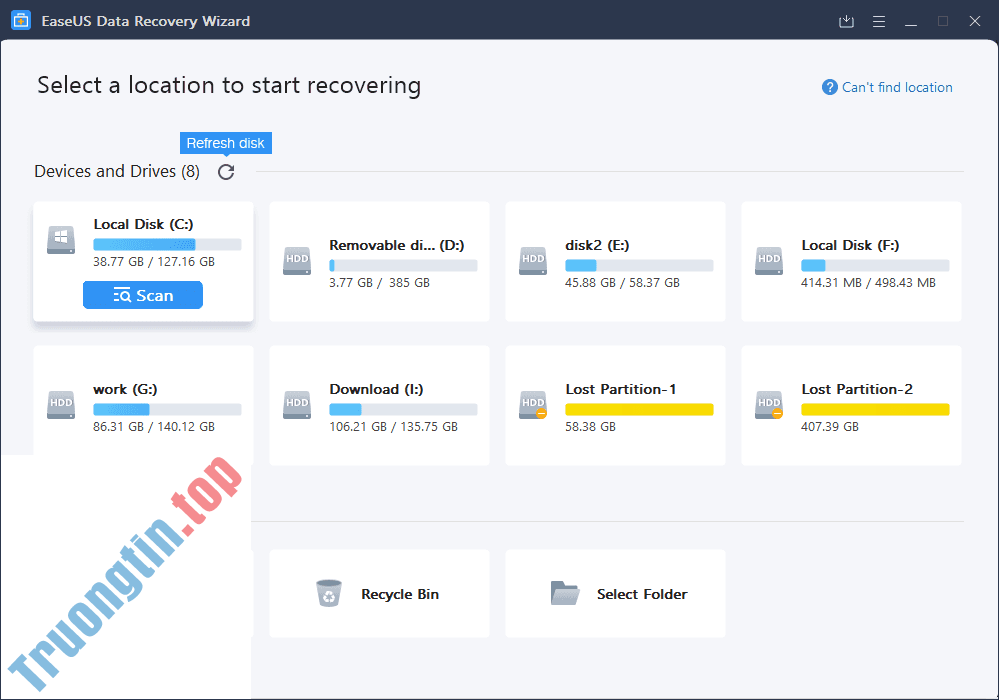The width and height of the screenshot is (999, 700).
Task: Click the work (G:) HDD icon
Action: 61,405
